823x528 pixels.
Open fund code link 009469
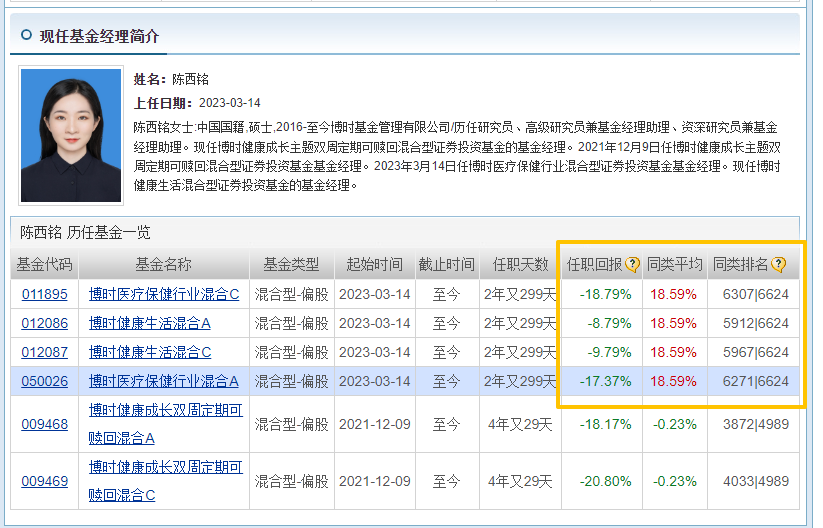45,481
